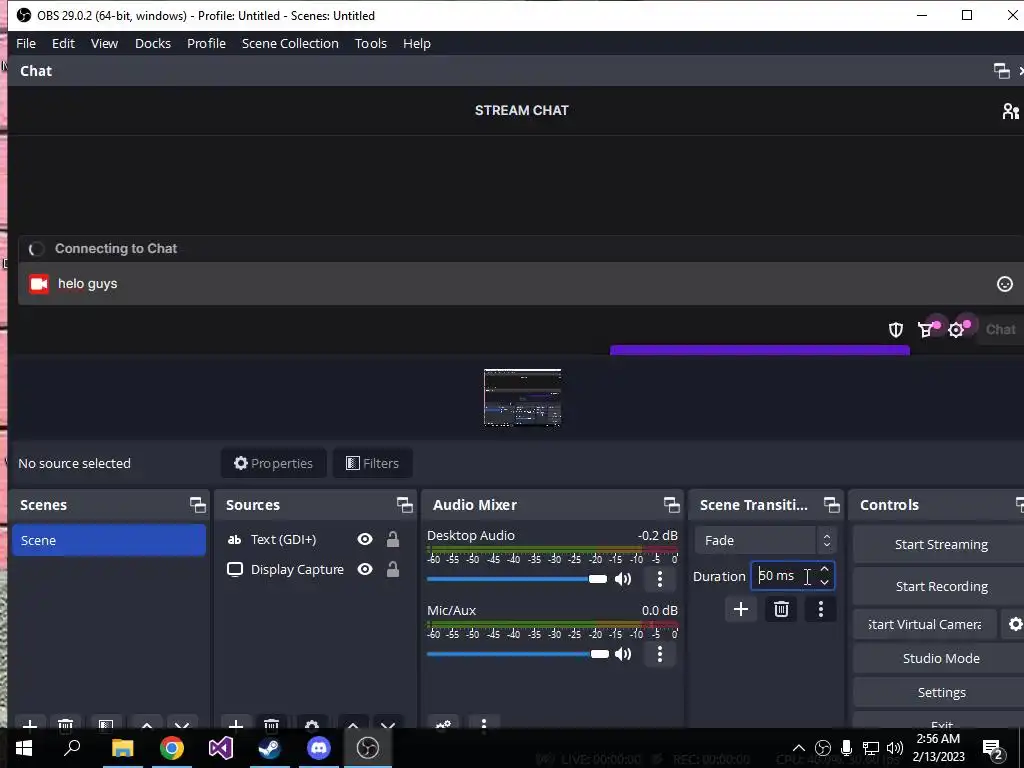Enable Studio Mode
Image resolution: width=1024 pixels, height=768 pixels.
[x=940, y=658]
